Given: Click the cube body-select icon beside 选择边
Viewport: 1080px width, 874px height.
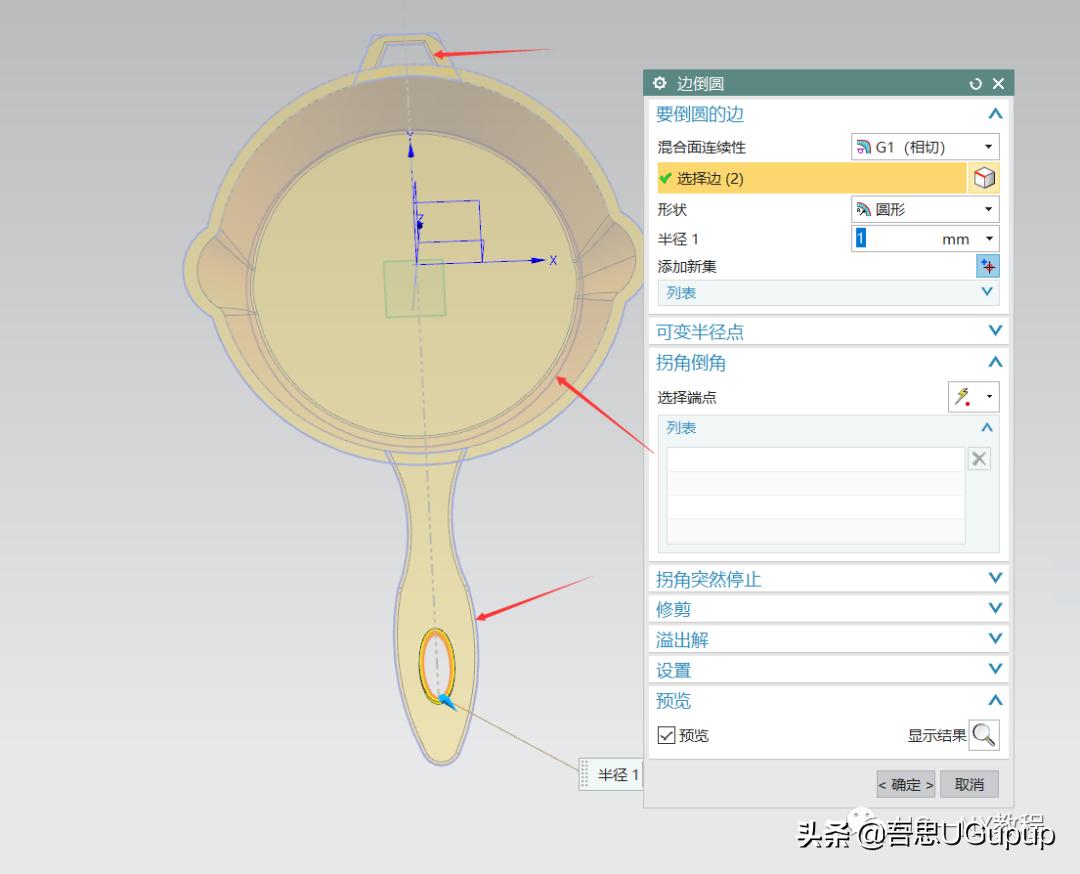Looking at the screenshot, I should point(984,178).
